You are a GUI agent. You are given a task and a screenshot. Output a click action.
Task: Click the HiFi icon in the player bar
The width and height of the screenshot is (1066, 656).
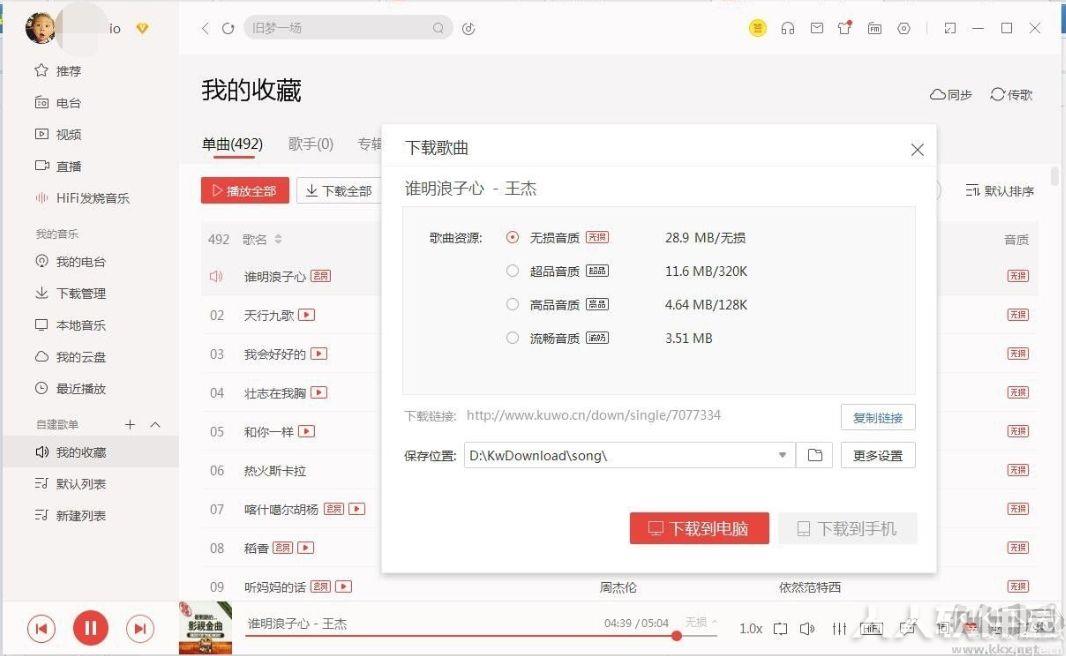872,628
